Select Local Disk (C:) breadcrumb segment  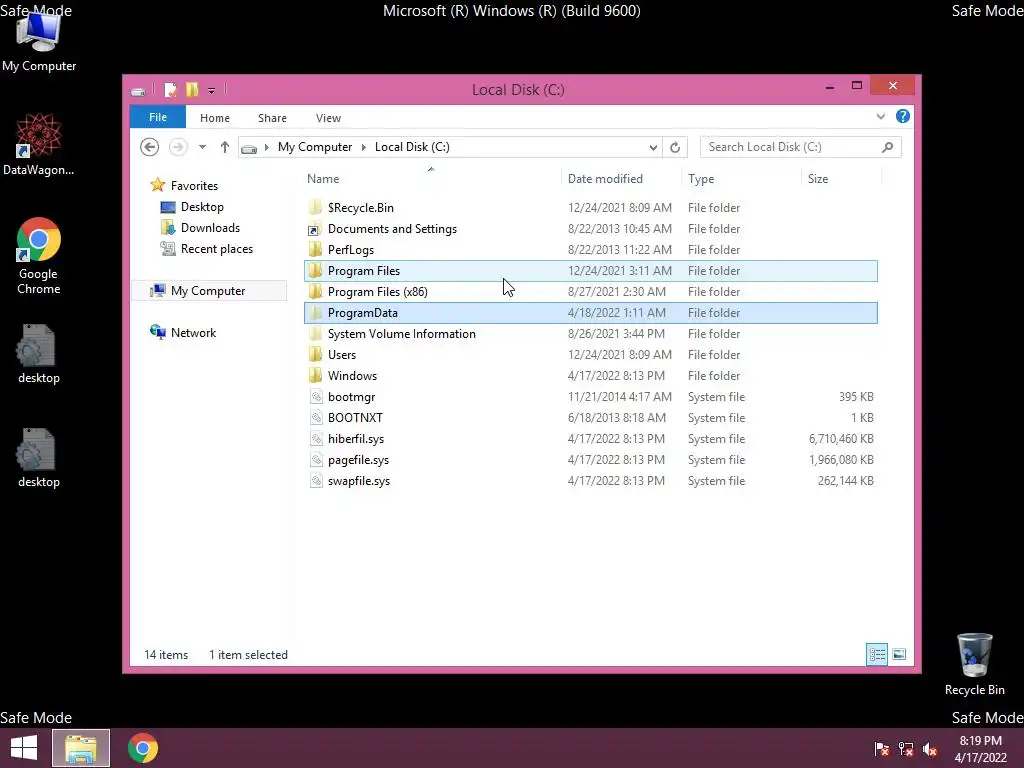pyautogui.click(x=412, y=147)
